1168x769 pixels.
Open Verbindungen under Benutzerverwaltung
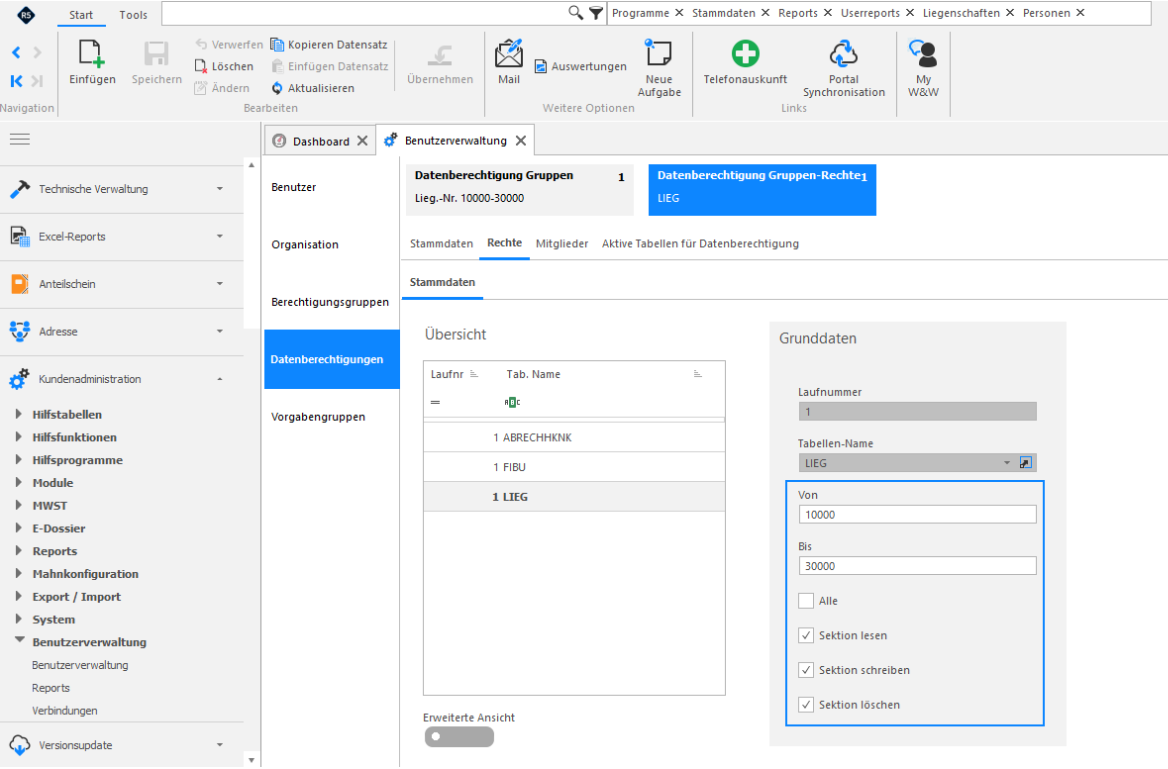coord(65,710)
